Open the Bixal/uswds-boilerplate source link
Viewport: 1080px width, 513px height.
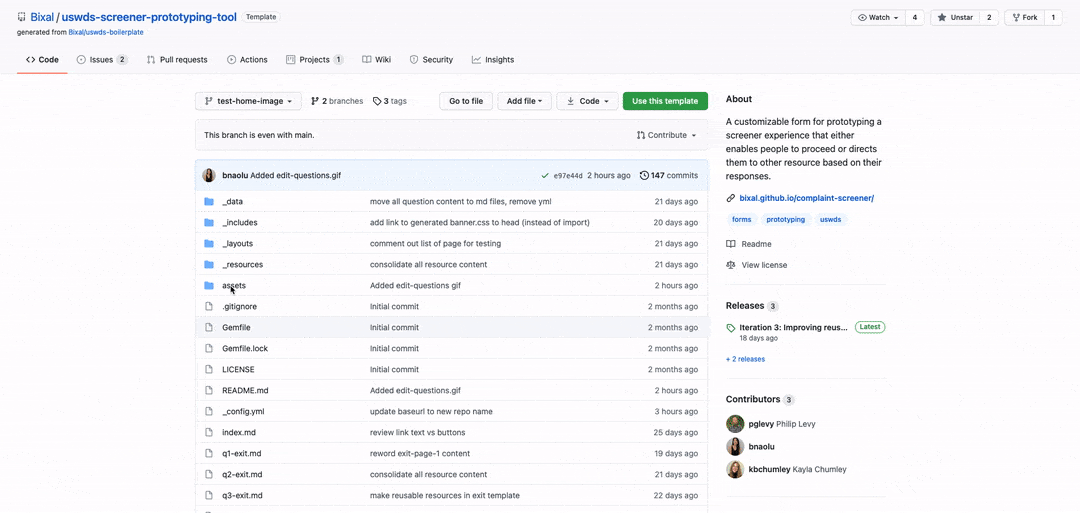pyautogui.click(x=106, y=32)
